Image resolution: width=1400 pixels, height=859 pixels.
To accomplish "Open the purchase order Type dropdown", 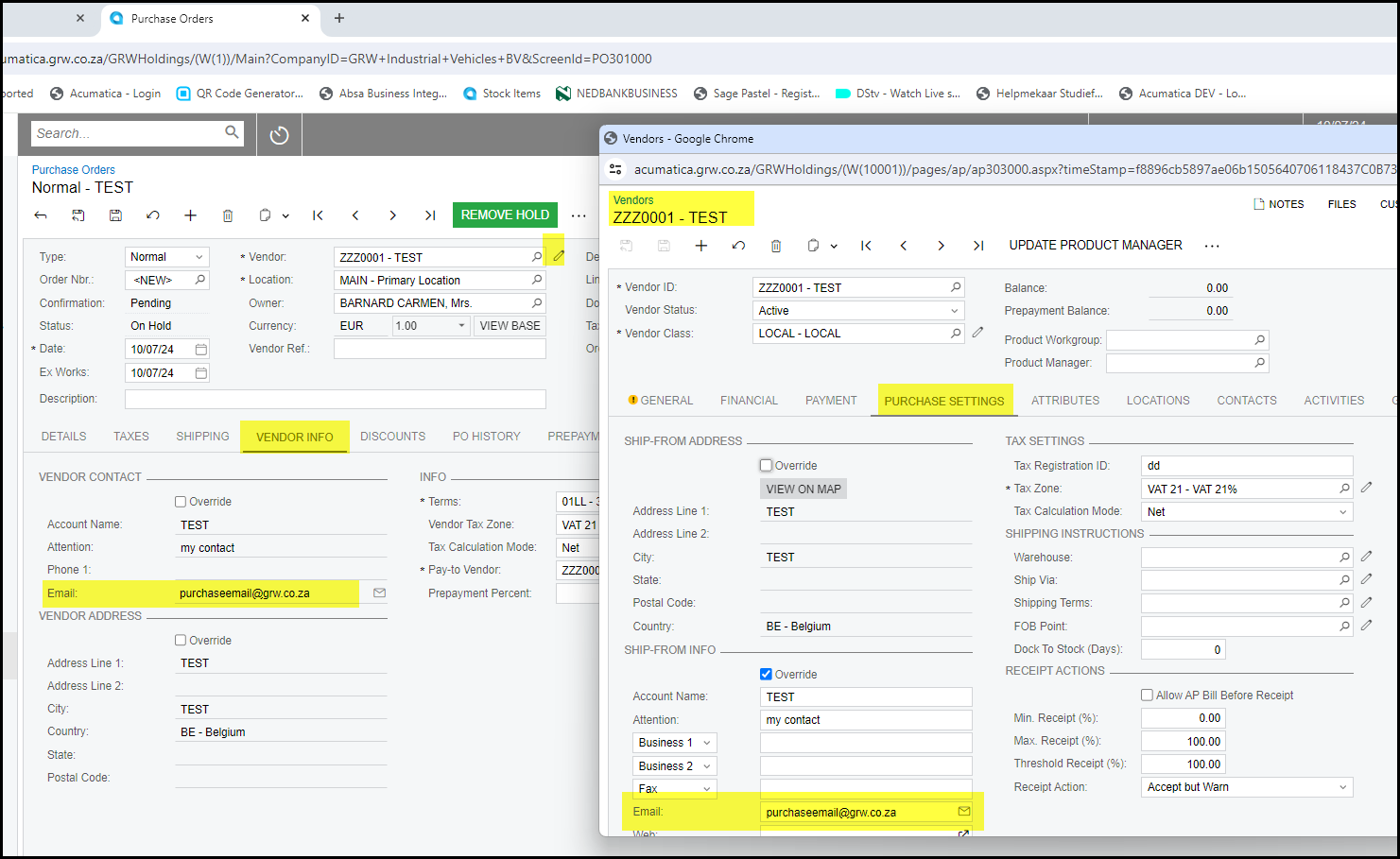I will pyautogui.click(x=199, y=257).
